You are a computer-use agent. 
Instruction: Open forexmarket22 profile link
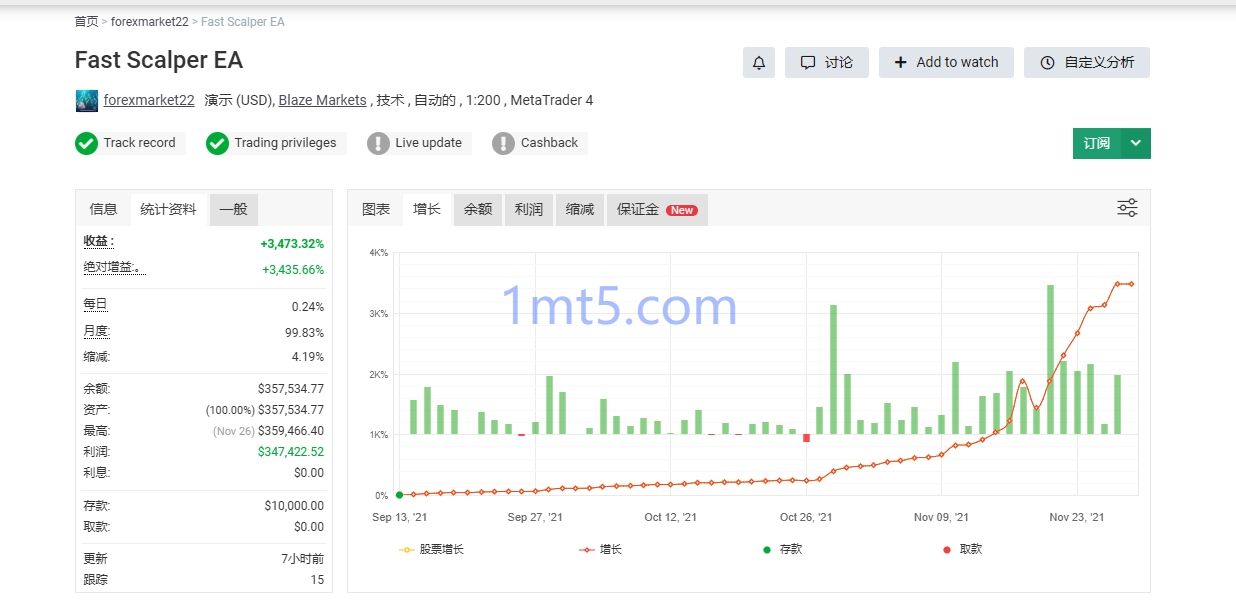[x=149, y=100]
